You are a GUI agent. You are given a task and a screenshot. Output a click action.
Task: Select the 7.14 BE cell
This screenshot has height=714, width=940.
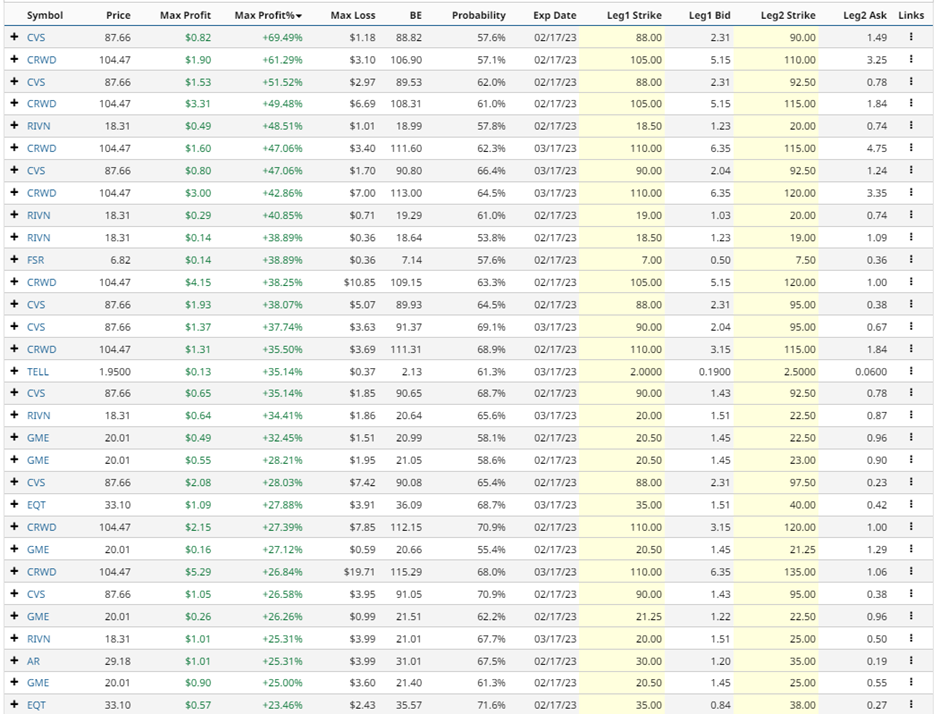click(x=412, y=260)
